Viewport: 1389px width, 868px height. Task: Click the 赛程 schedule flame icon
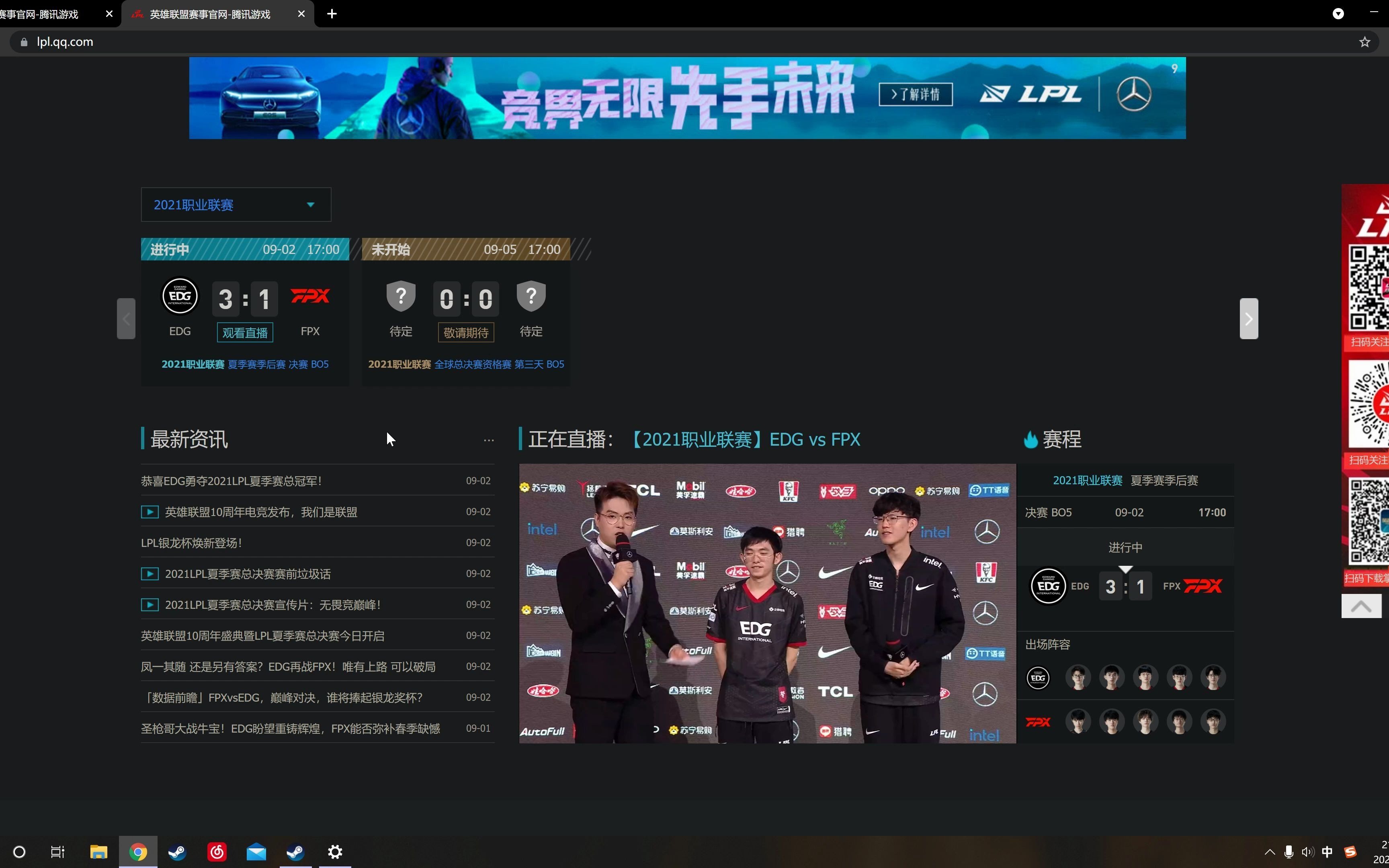pos(1031,440)
